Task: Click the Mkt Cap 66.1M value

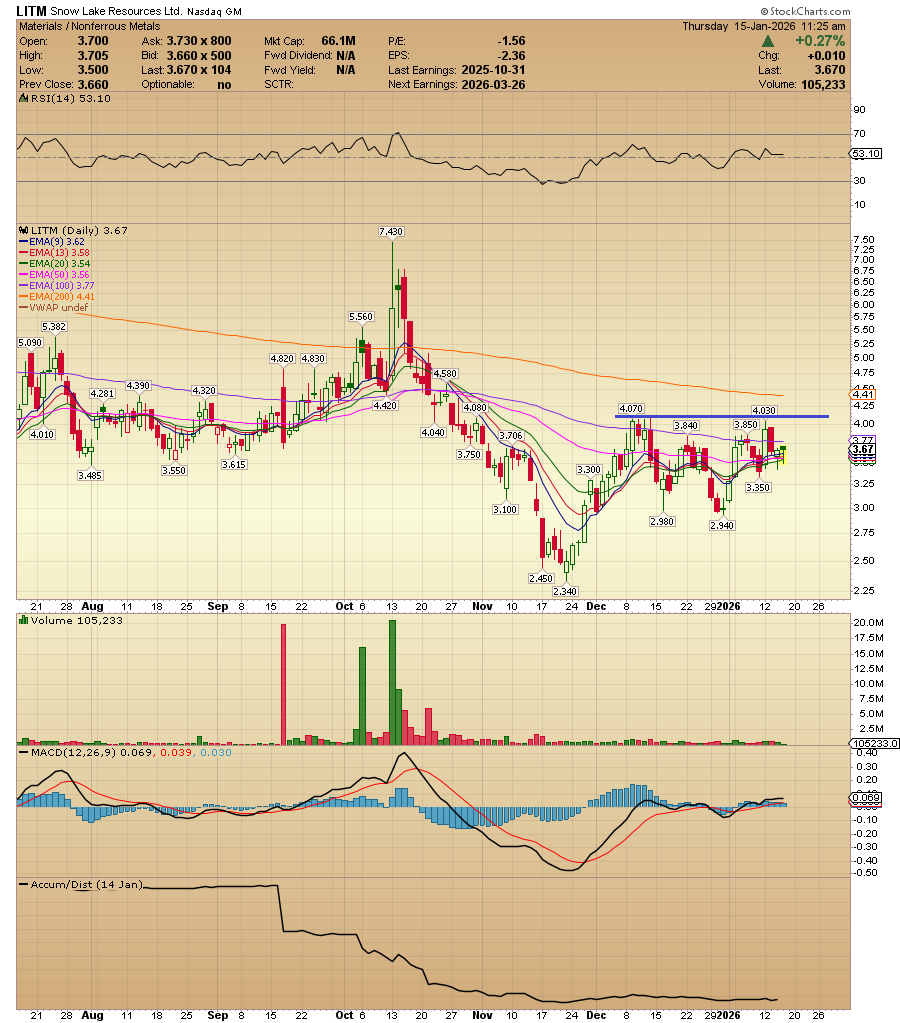Action: point(339,41)
